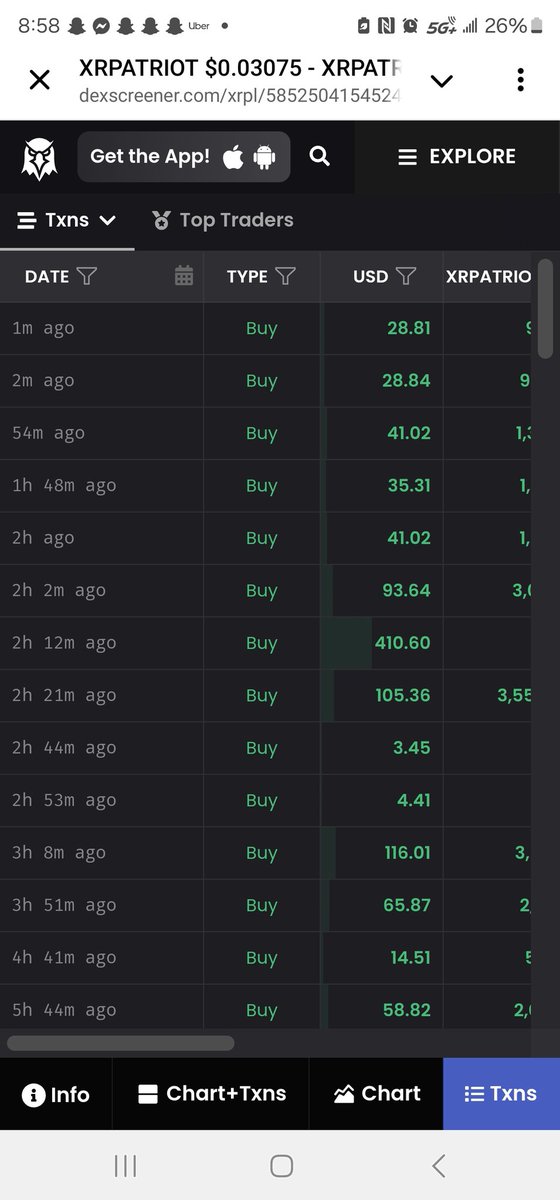Open the search magnifier icon
560x1200 pixels.
coord(319,156)
